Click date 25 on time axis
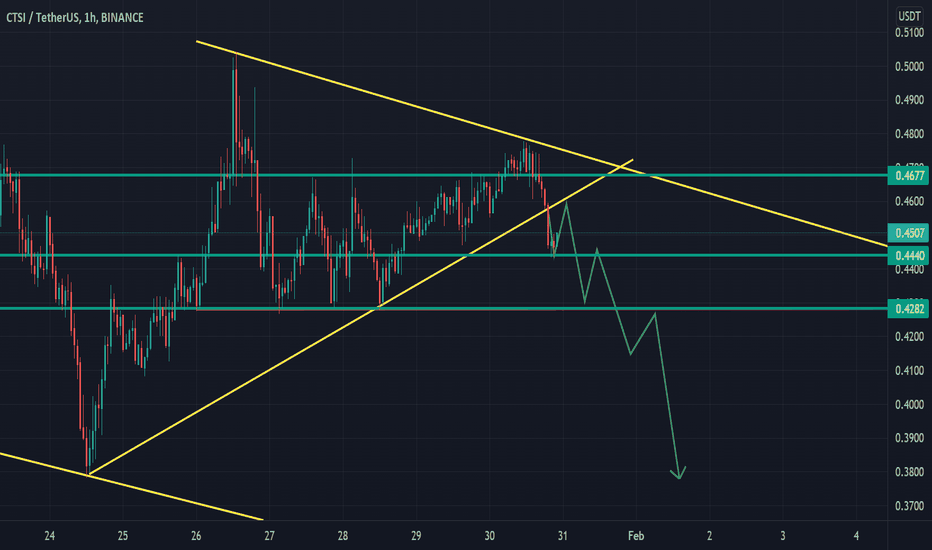The width and height of the screenshot is (932, 550). pyautogui.click(x=122, y=536)
